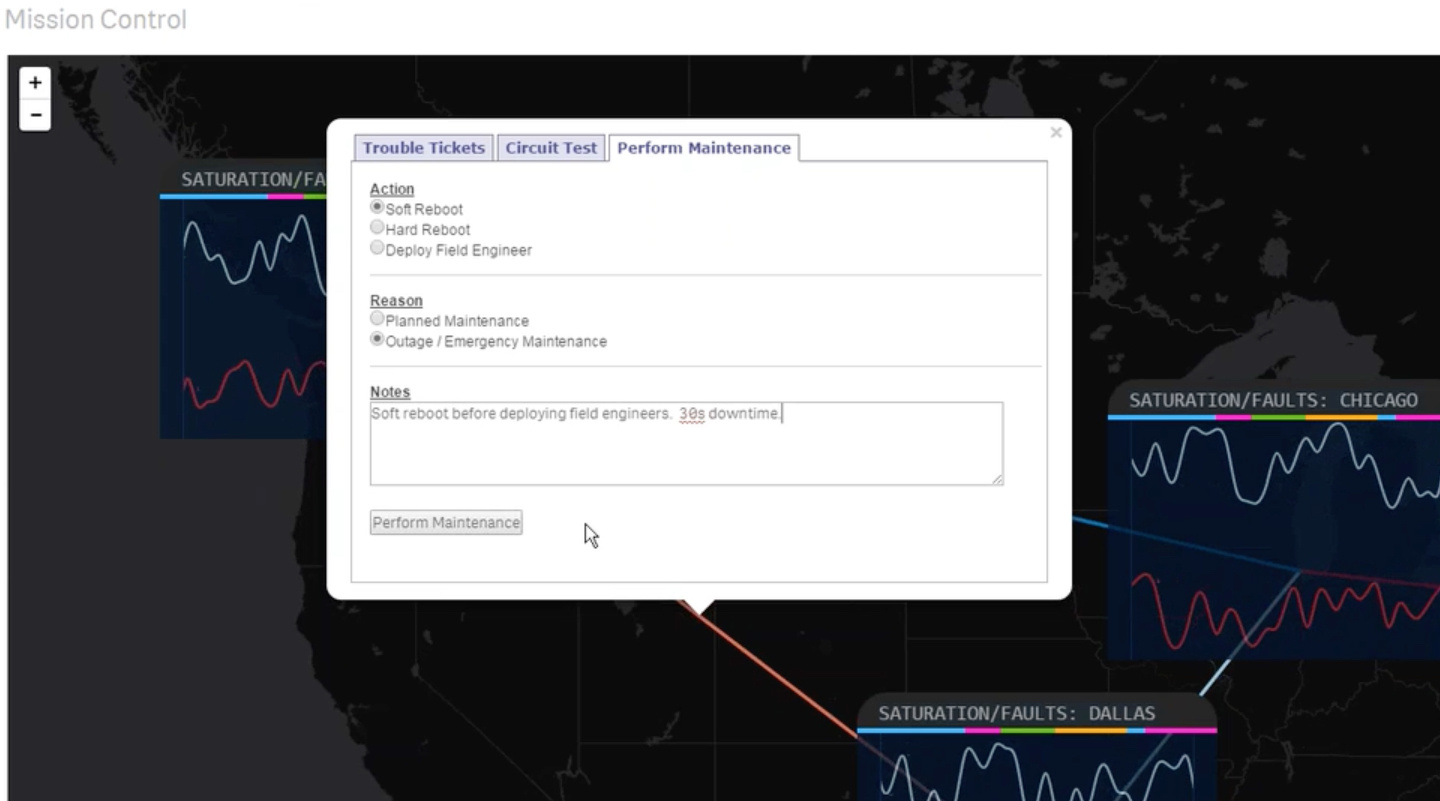The height and width of the screenshot is (801, 1440).
Task: Set reason to Planned Maintenance
Action: 377,319
